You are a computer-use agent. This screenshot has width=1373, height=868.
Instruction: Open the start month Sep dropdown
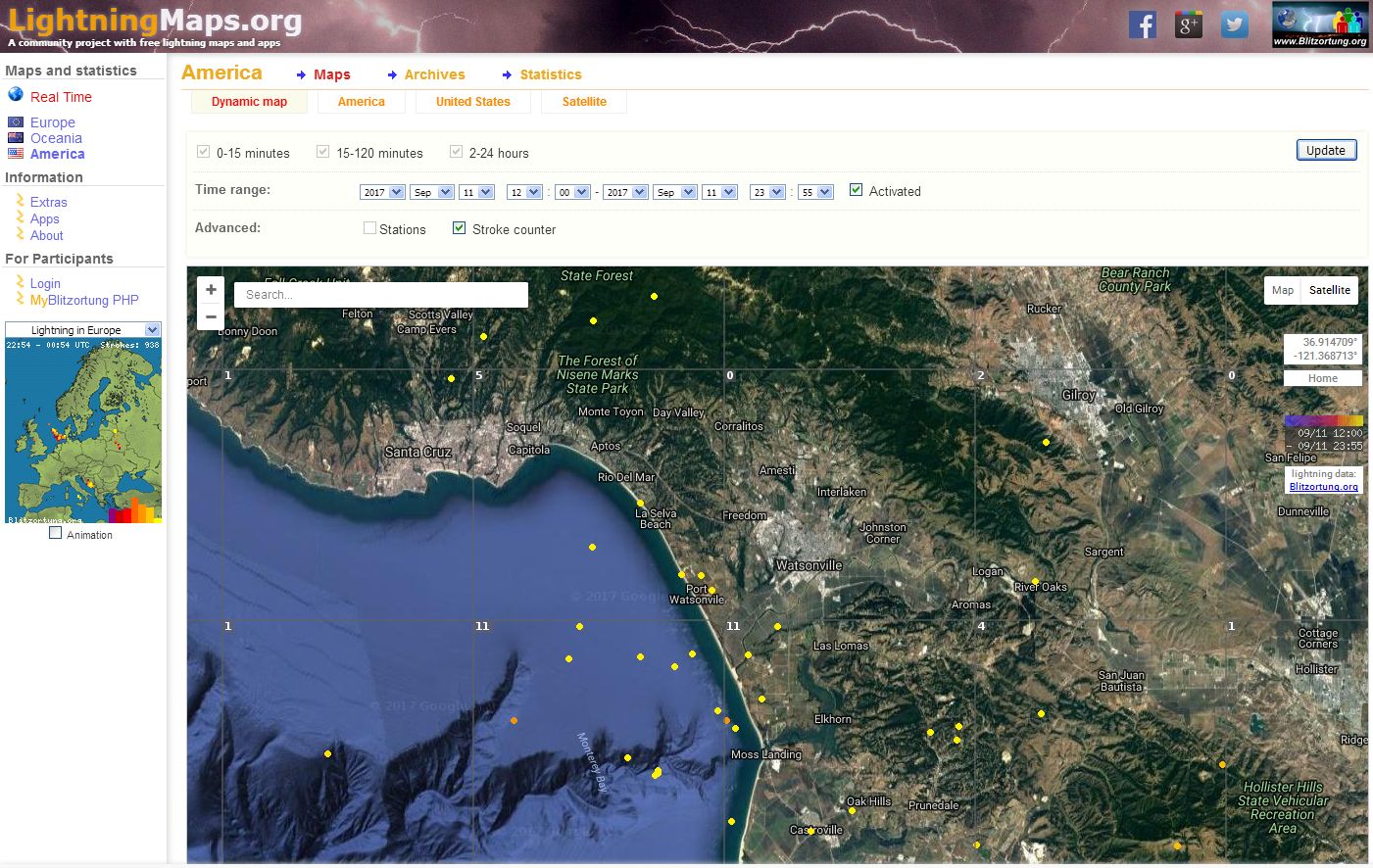point(431,192)
